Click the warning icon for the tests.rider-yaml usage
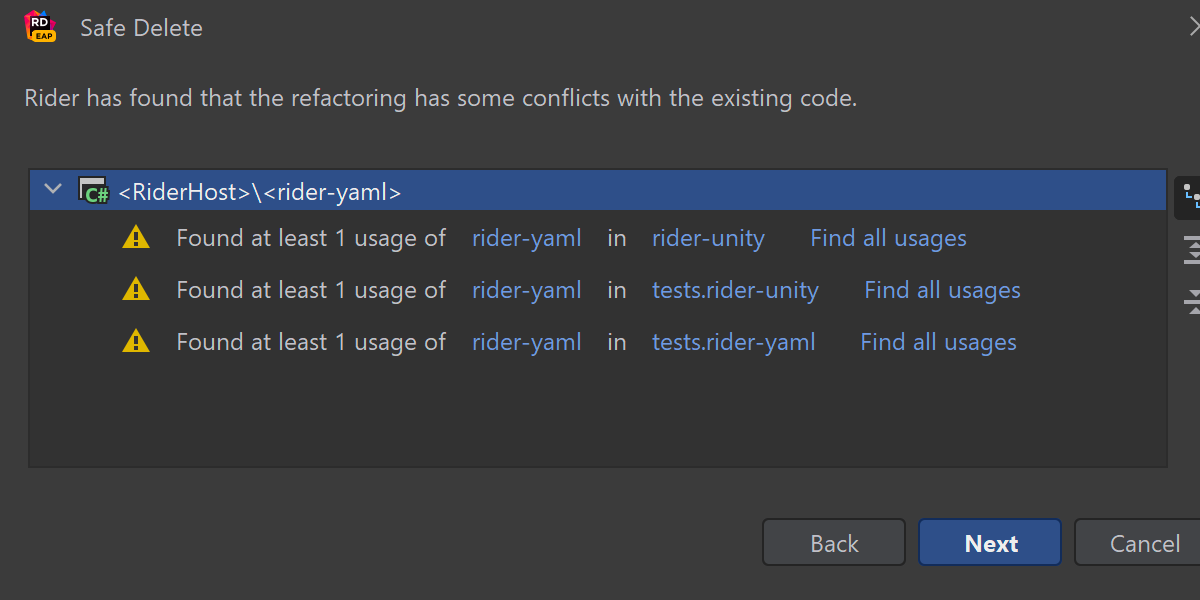This screenshot has height=600, width=1200. [135, 342]
